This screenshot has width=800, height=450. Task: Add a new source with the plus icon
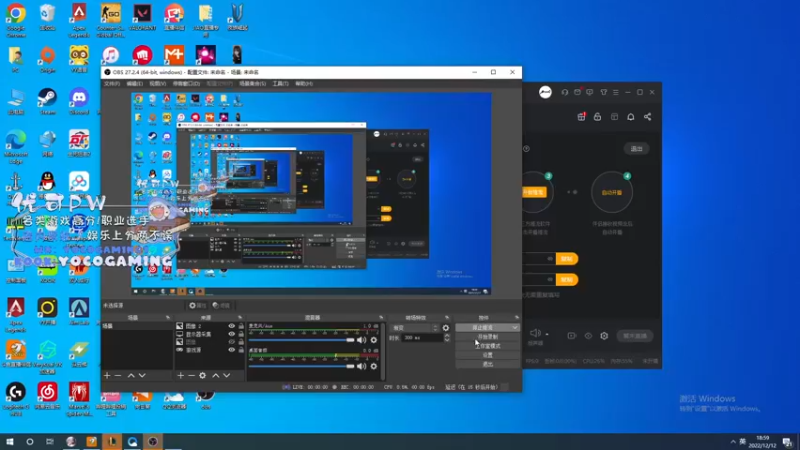[x=181, y=376]
